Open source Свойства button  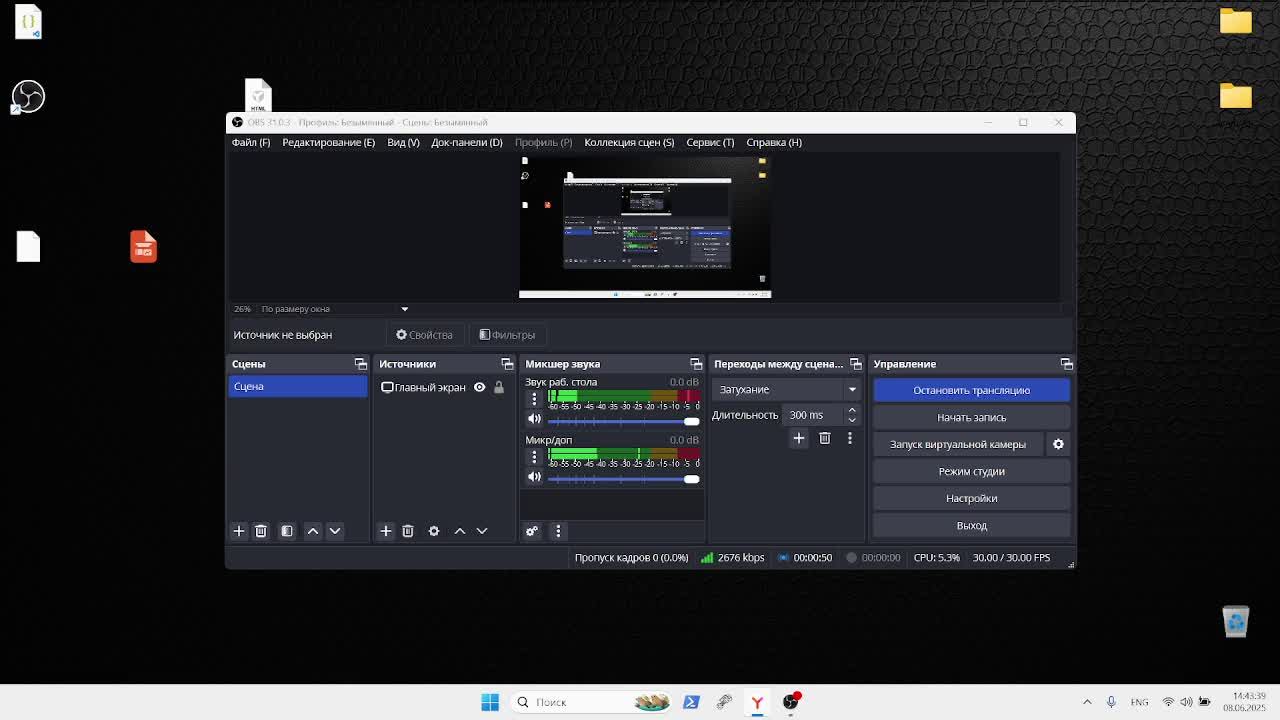pos(425,335)
